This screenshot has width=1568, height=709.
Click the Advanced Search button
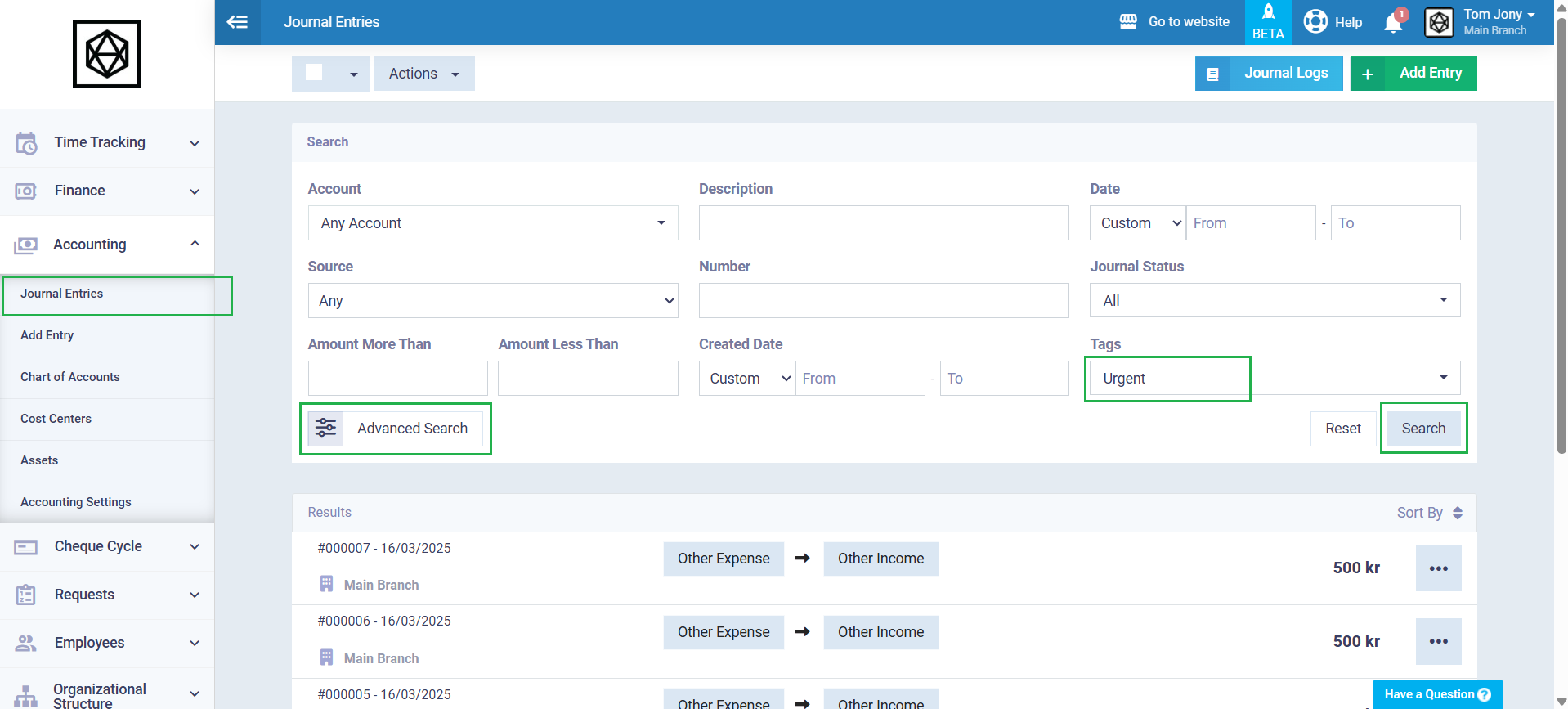[x=395, y=429]
